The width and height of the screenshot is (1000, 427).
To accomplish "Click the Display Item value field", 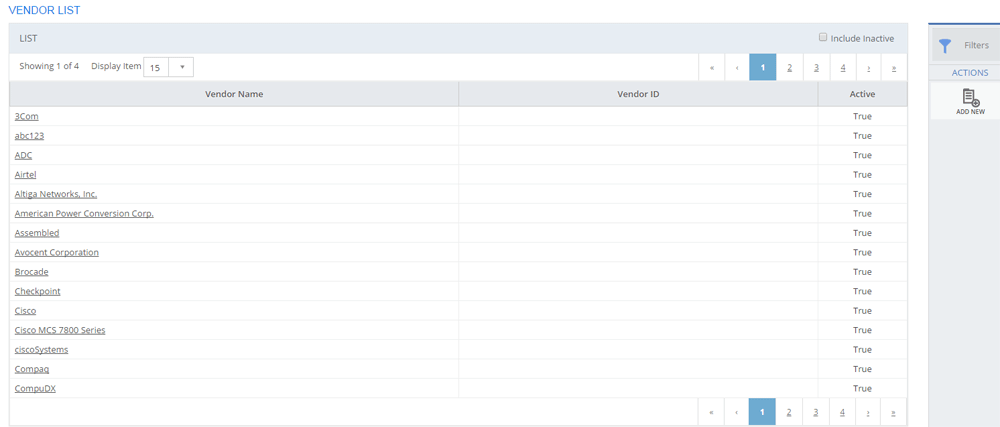I will [157, 67].
